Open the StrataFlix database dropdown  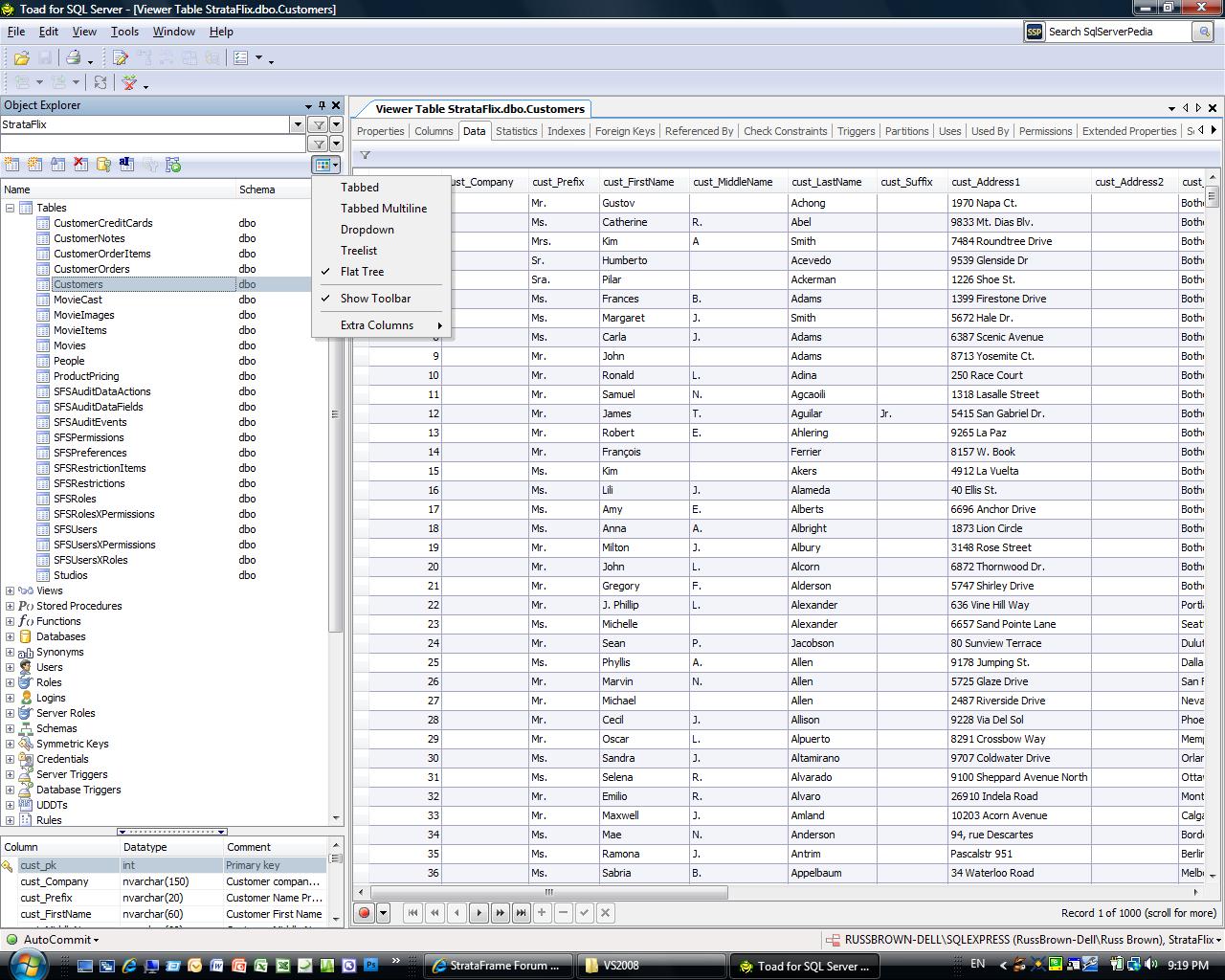pyautogui.click(x=298, y=124)
